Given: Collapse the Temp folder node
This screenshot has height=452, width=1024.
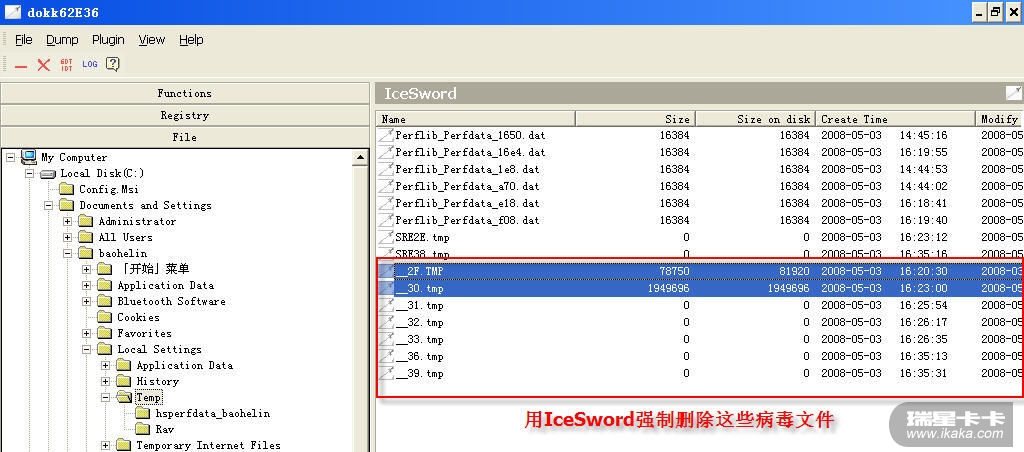Looking at the screenshot, I should [105, 397].
